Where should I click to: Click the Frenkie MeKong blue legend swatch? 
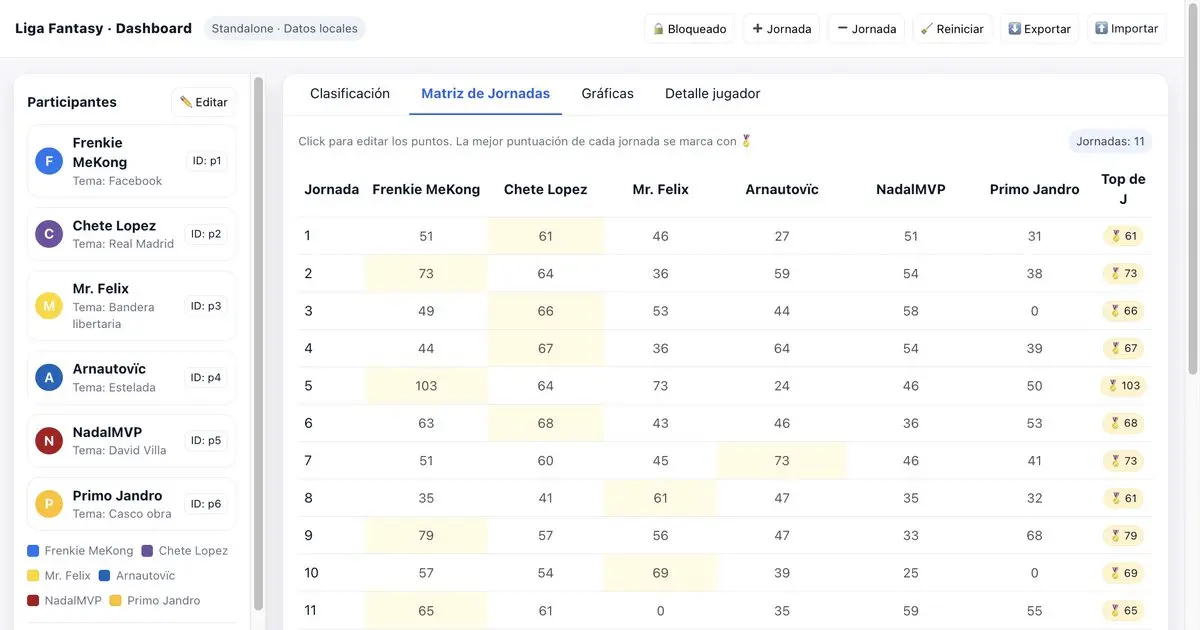coord(33,551)
